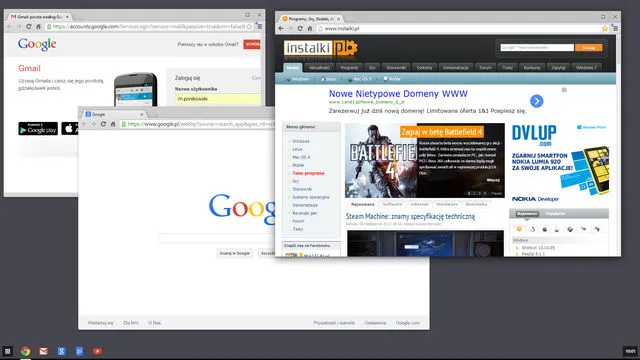Viewport: 640px width, 360px height.
Task: Click the instalki.pl logo
Action: 321,48
